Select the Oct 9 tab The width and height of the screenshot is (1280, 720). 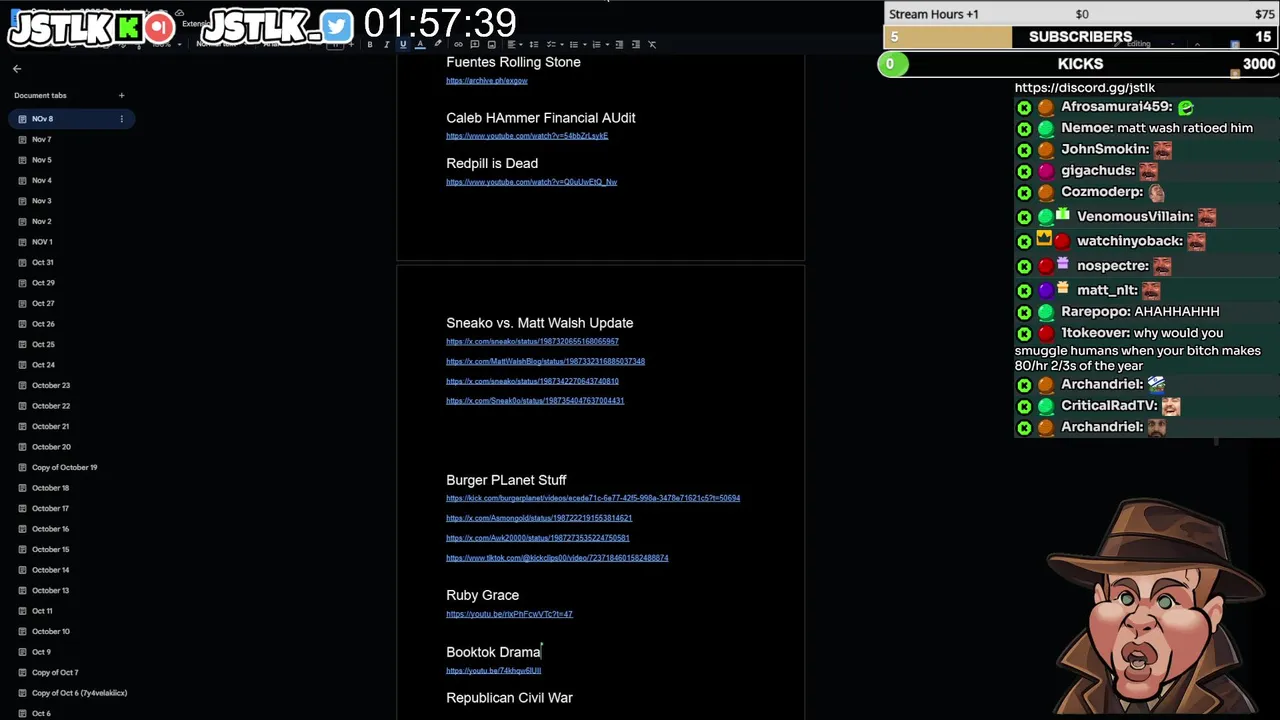[41, 652]
